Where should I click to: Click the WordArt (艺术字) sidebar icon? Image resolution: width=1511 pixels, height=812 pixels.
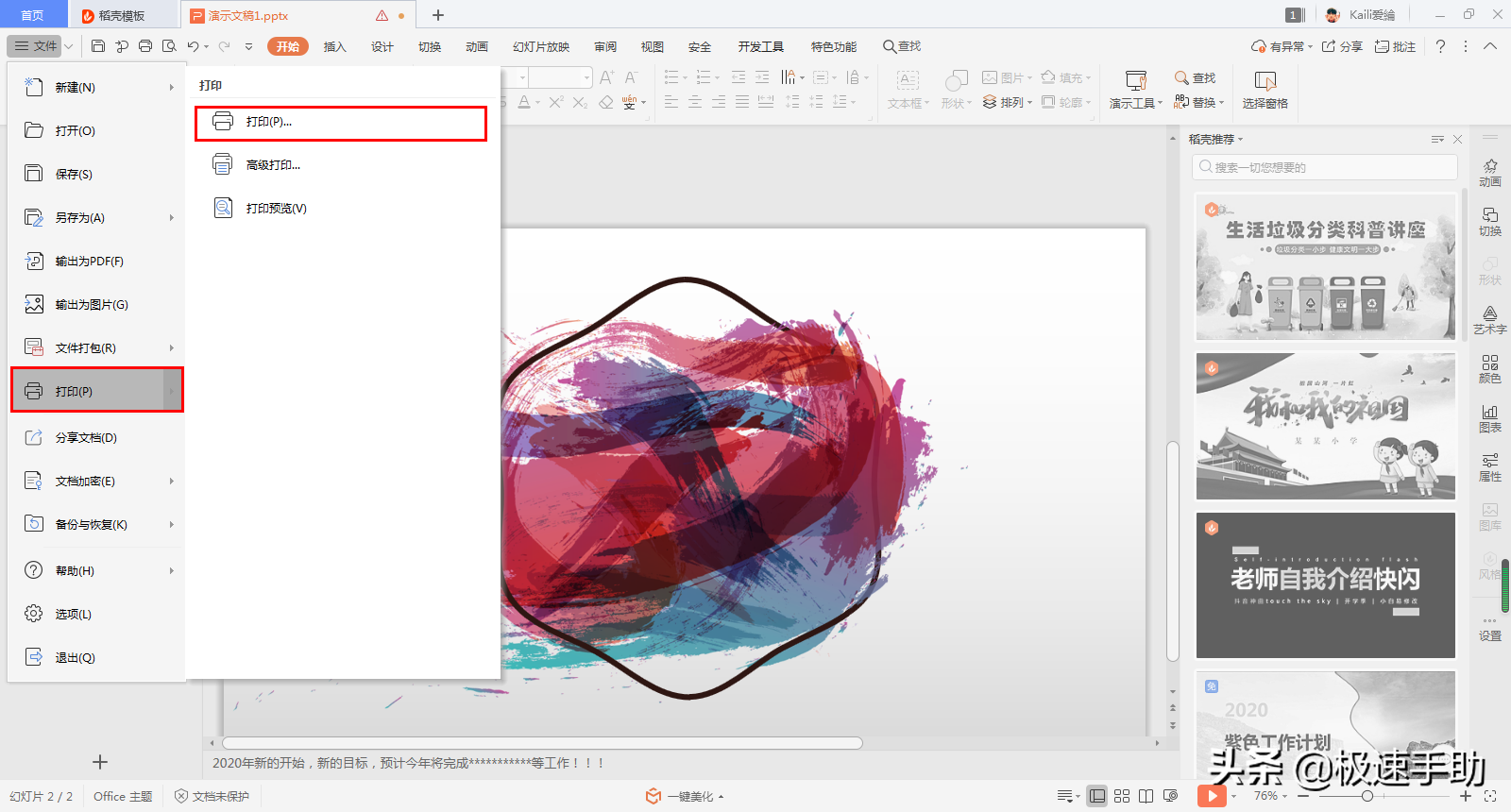coord(1489,320)
